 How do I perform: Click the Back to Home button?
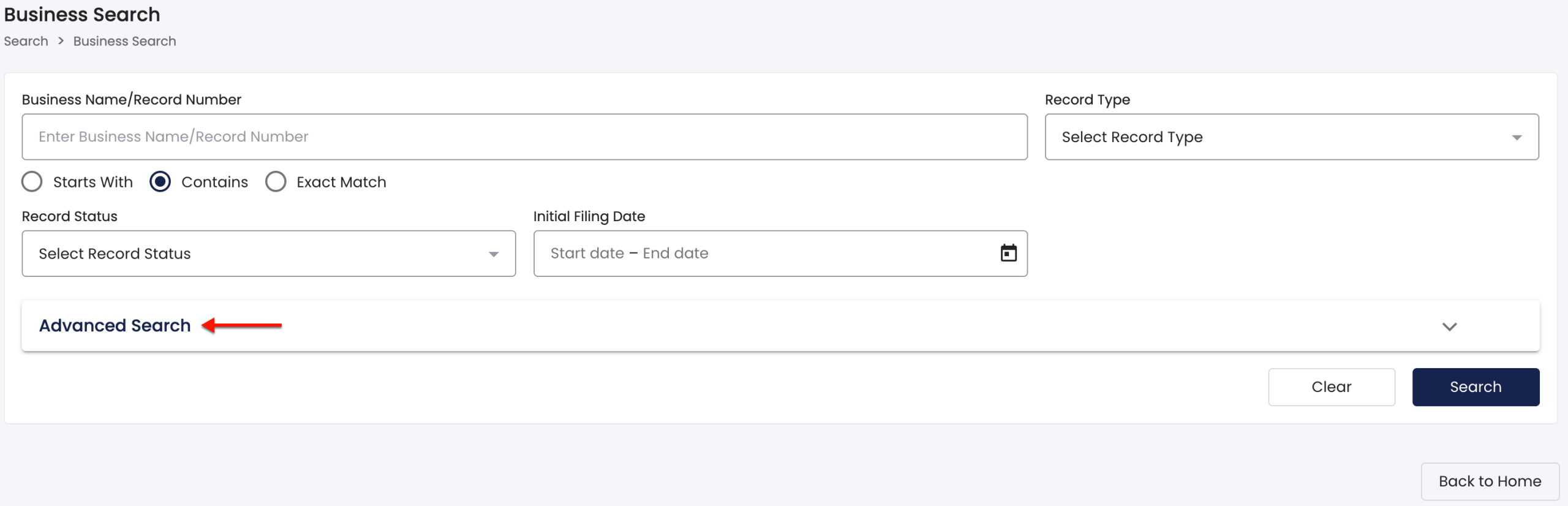click(1490, 481)
